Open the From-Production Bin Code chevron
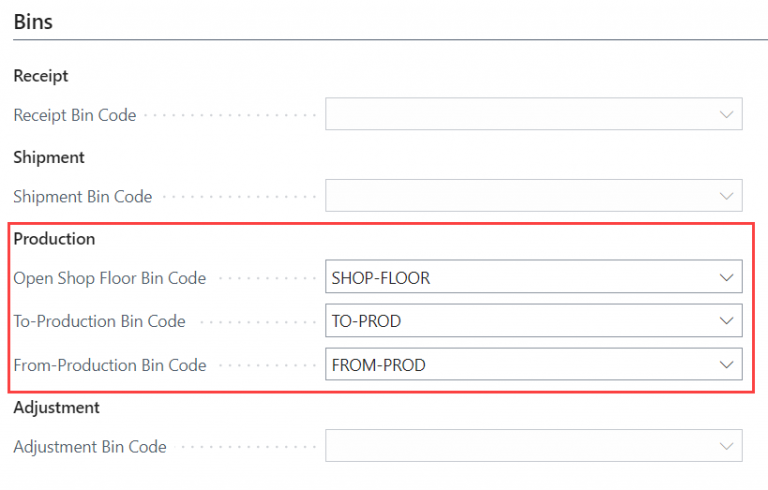 (x=727, y=365)
